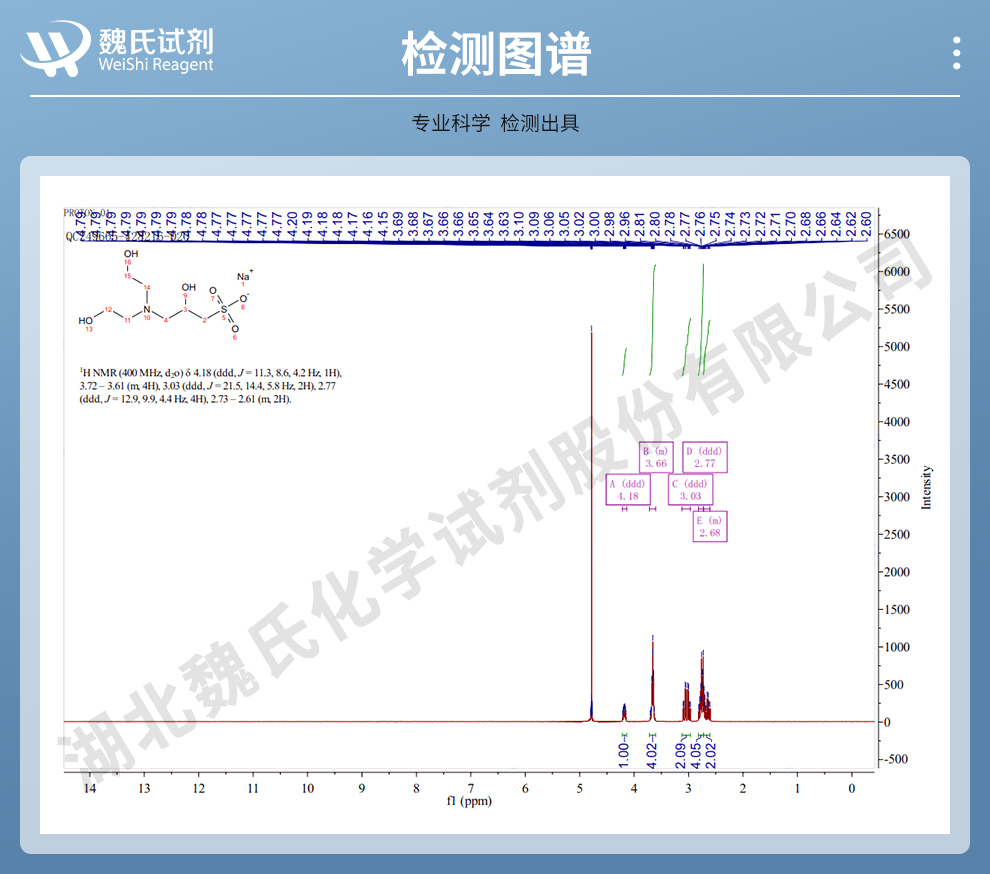Select the B (m) 3.66 multiplet box
The height and width of the screenshot is (874, 990).
[x=656, y=457]
